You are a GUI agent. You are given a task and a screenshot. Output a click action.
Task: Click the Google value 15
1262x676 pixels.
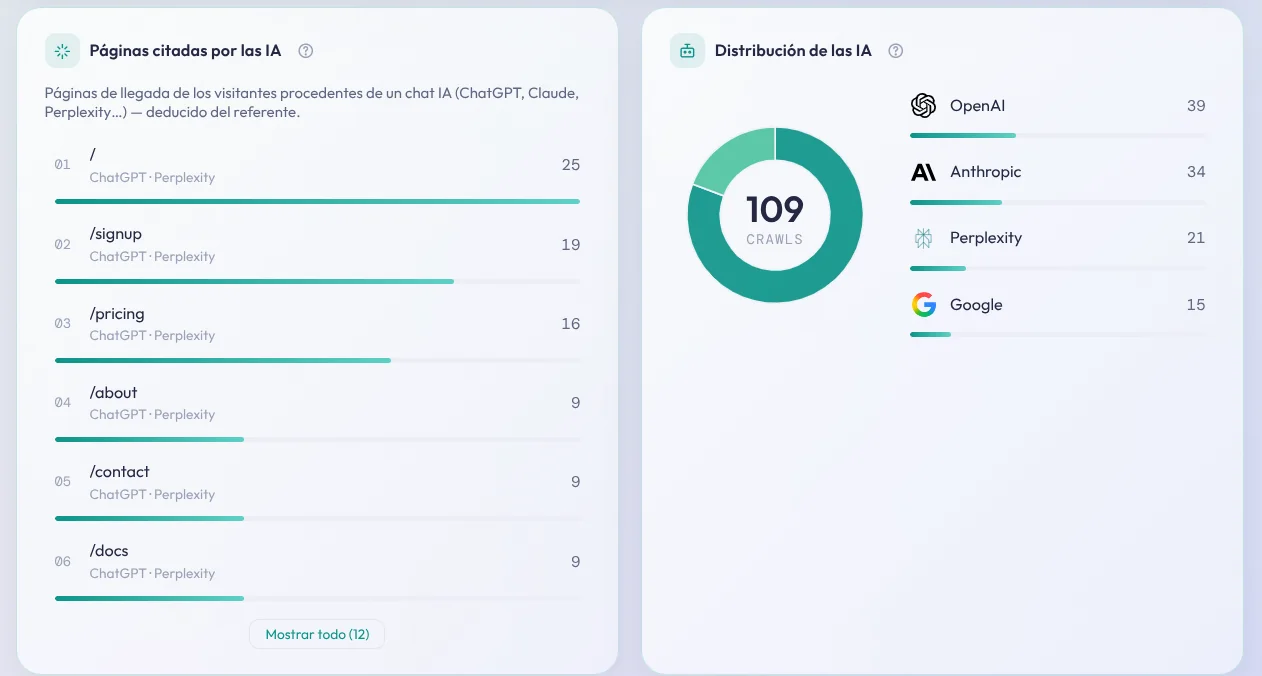pos(1196,305)
